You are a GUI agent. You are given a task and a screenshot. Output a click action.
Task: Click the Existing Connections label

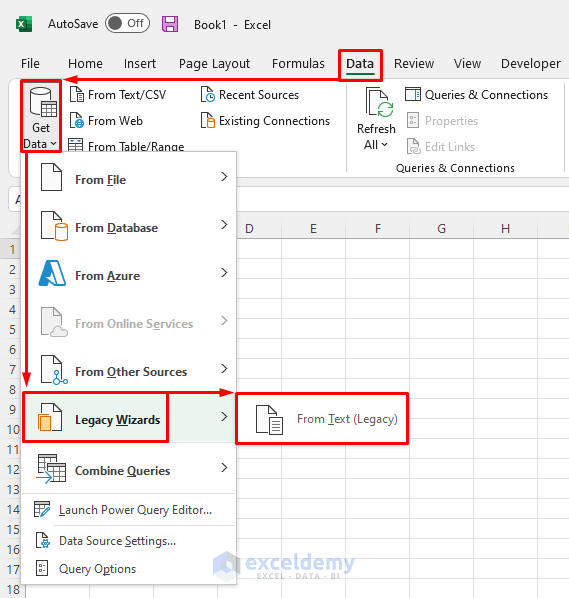pyautogui.click(x=274, y=121)
